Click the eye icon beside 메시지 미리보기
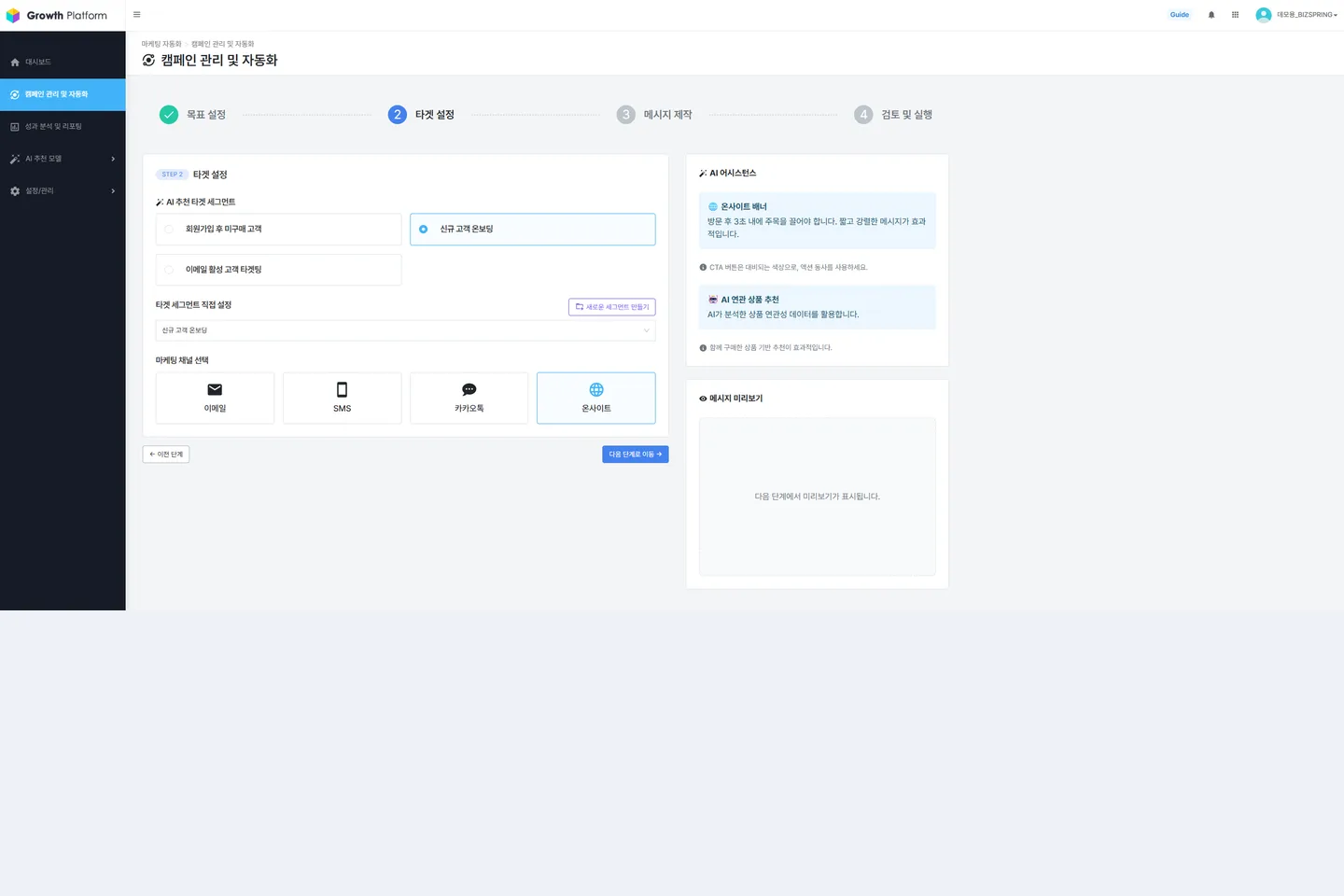 coord(703,399)
